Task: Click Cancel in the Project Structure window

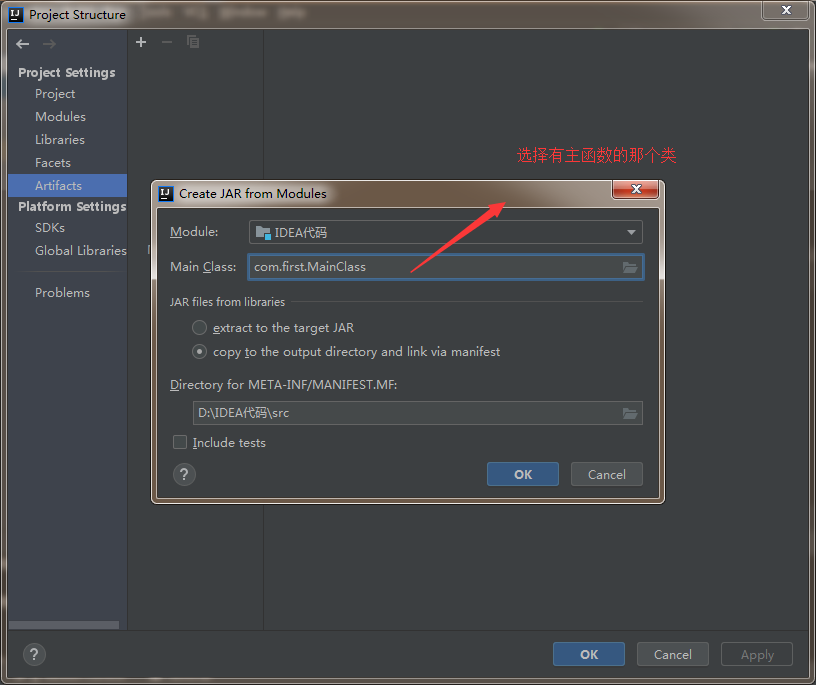Action: [672, 654]
